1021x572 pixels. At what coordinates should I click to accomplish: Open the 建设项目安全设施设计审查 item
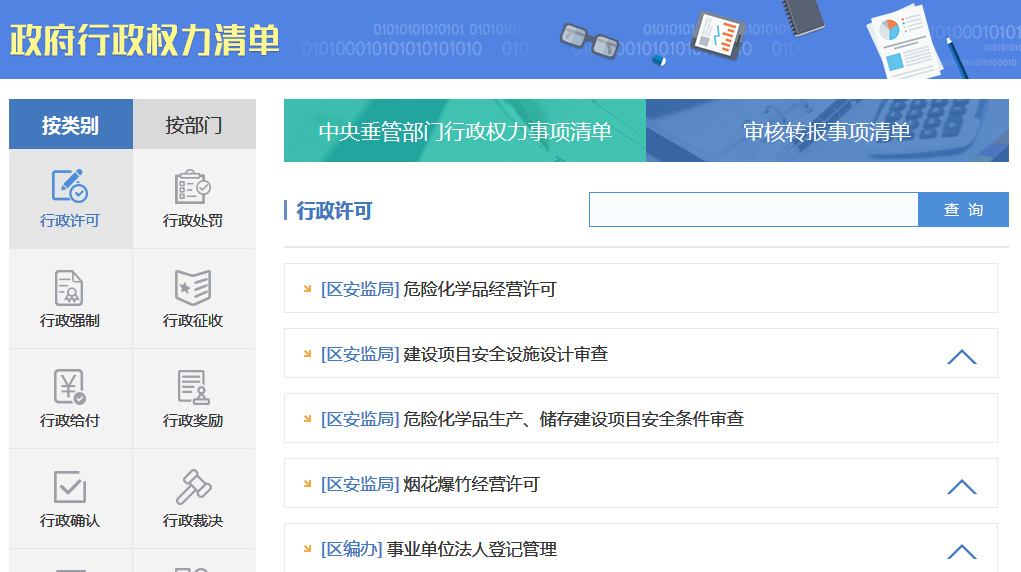505,354
